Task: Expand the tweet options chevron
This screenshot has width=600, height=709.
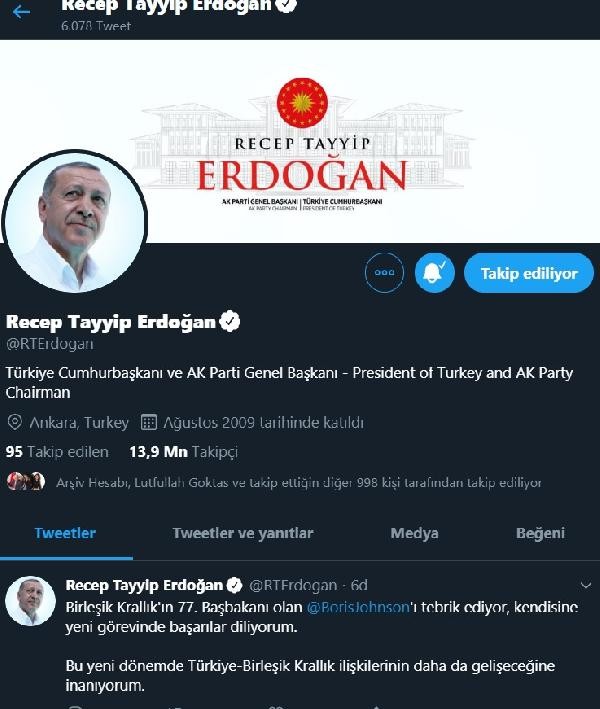Action: click(x=586, y=585)
